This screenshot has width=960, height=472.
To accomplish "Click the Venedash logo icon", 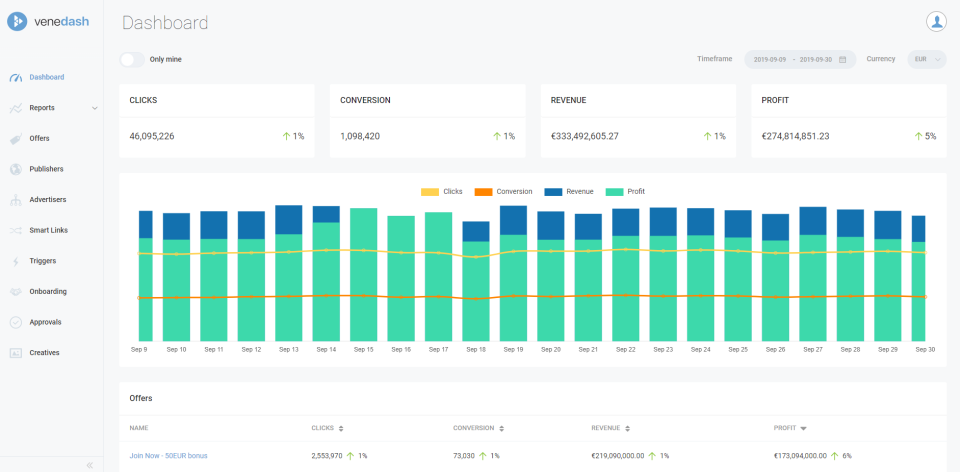I will click(17, 21).
